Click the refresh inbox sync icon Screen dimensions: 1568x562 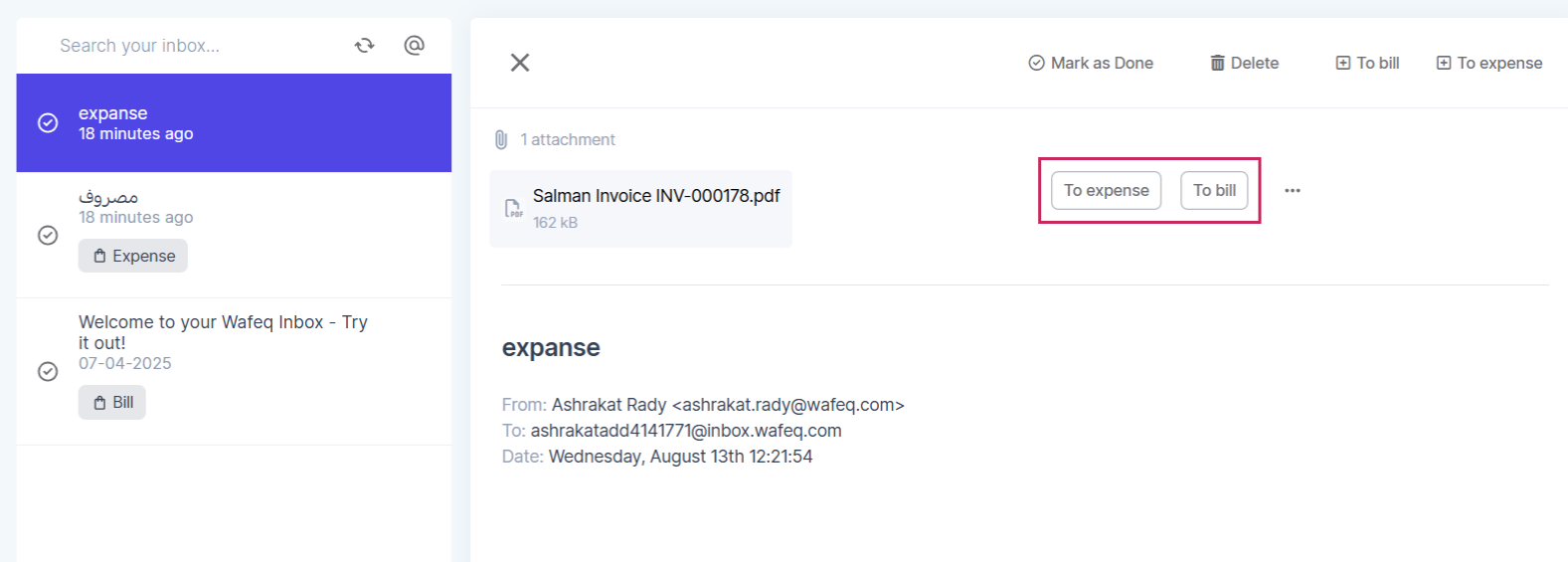pos(365,45)
